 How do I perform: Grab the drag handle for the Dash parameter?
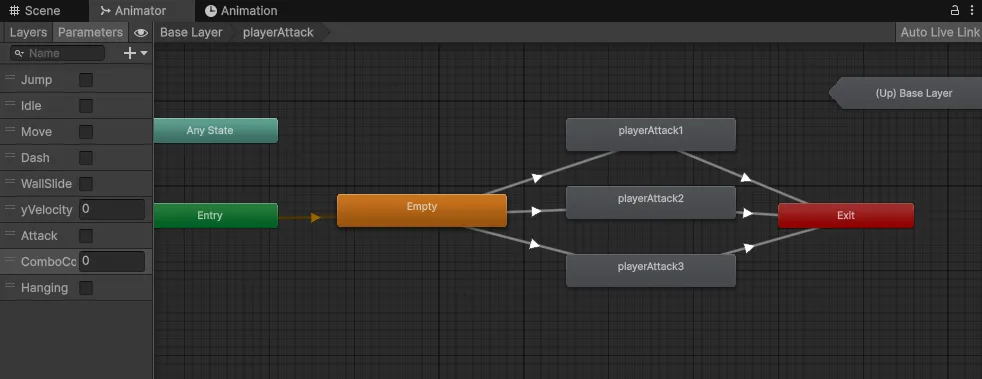[10, 156]
